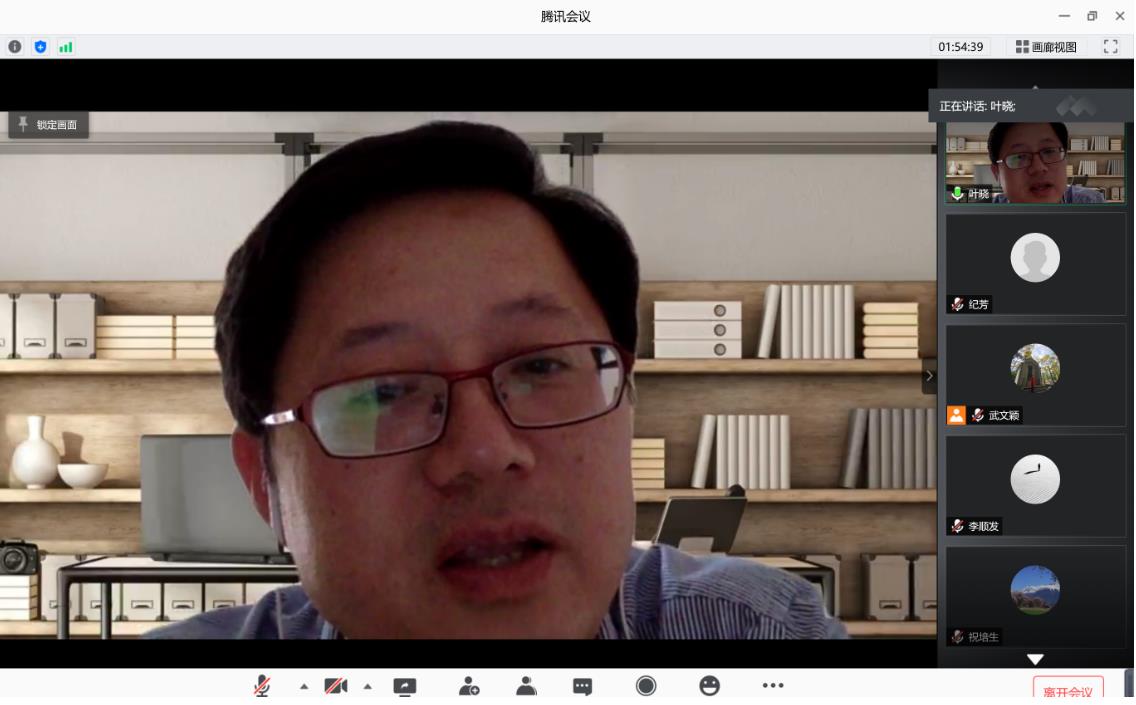
Task: Select 叶晓's video thumbnail in sidebar
Action: [x=1035, y=163]
